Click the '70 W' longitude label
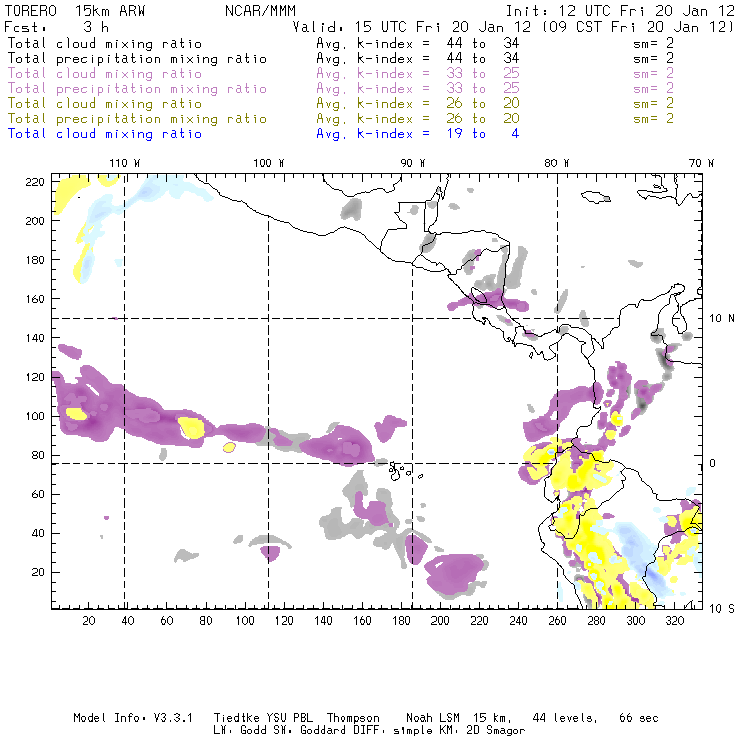The height and width of the screenshot is (740, 740). point(701,163)
